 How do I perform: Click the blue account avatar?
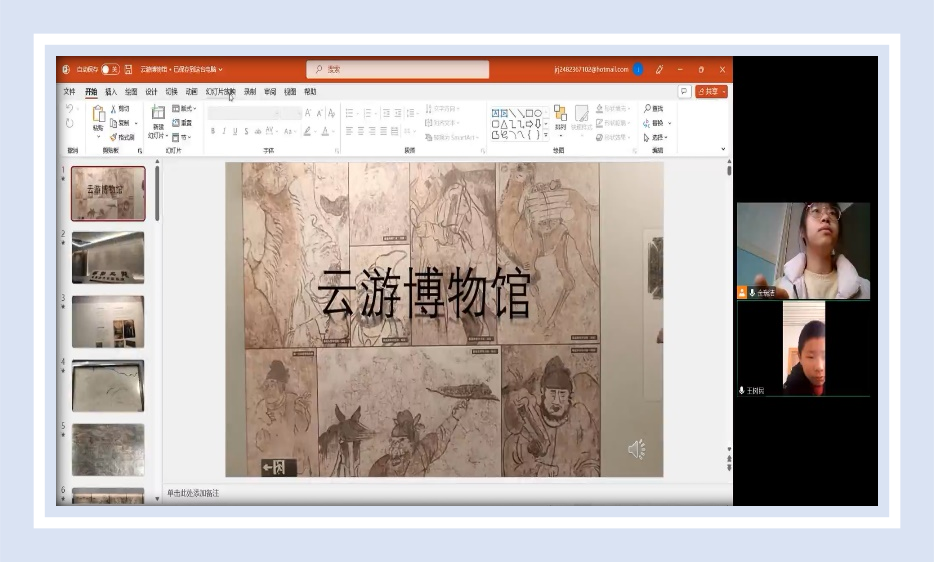coord(638,69)
